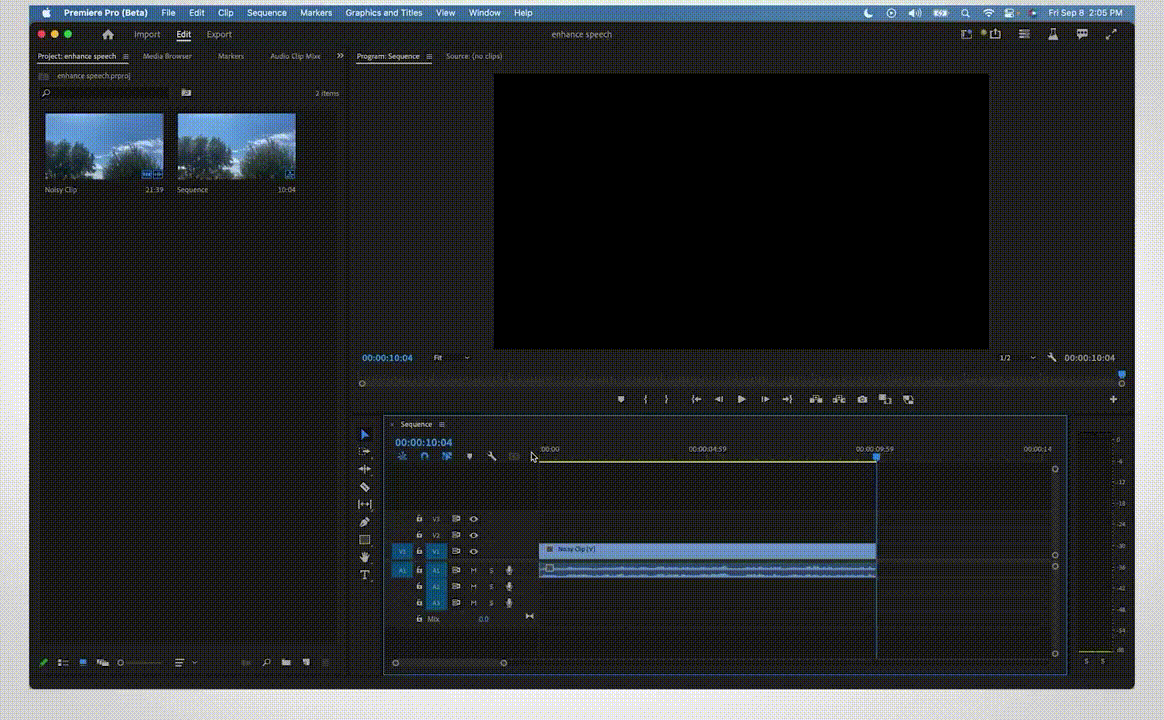Select the Pen tool
Image resolution: width=1164 pixels, height=720 pixels.
(364, 522)
